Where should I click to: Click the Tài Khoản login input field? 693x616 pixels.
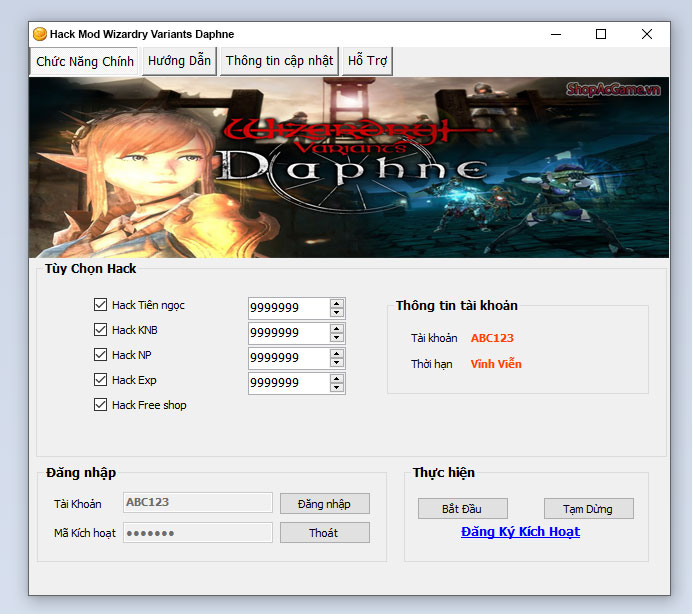pos(198,503)
